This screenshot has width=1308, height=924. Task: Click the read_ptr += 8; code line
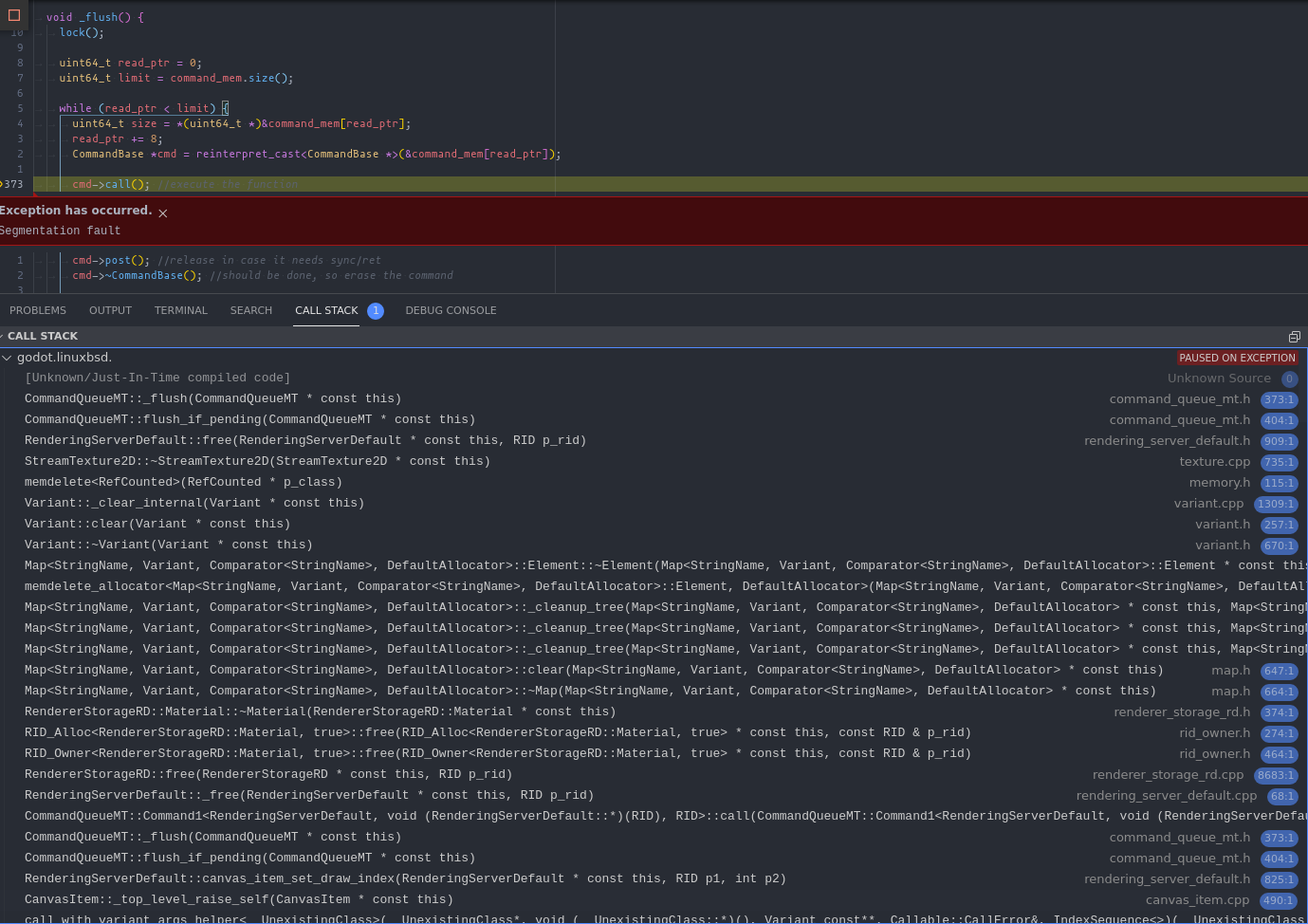[118, 139]
